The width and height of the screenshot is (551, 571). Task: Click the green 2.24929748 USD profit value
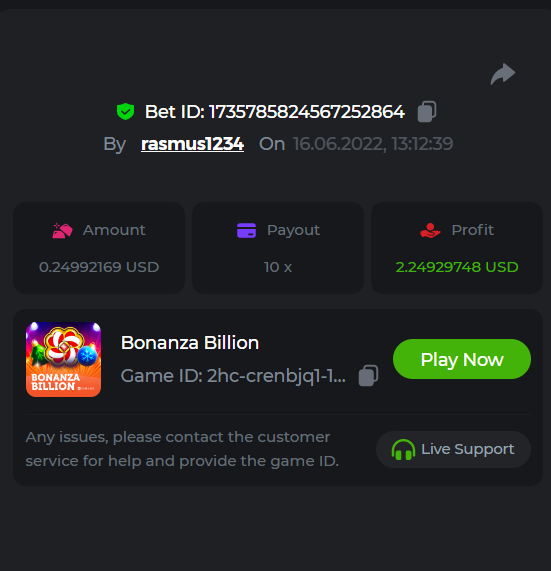coord(457,267)
